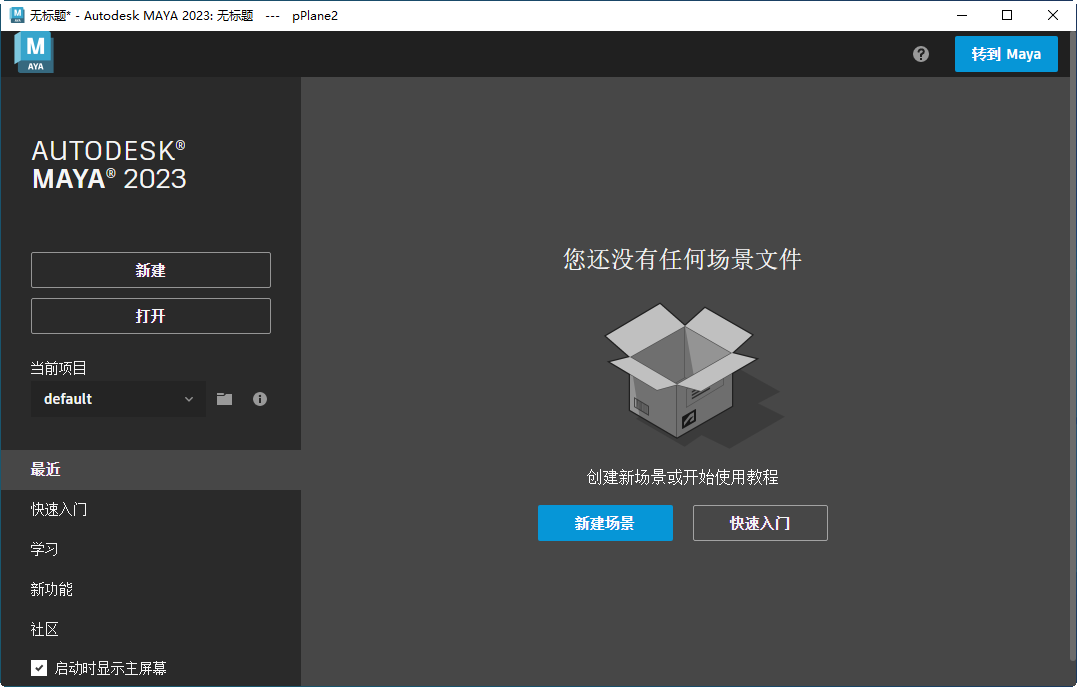
Task: Expand the chevron on the project selector
Action: [x=189, y=399]
